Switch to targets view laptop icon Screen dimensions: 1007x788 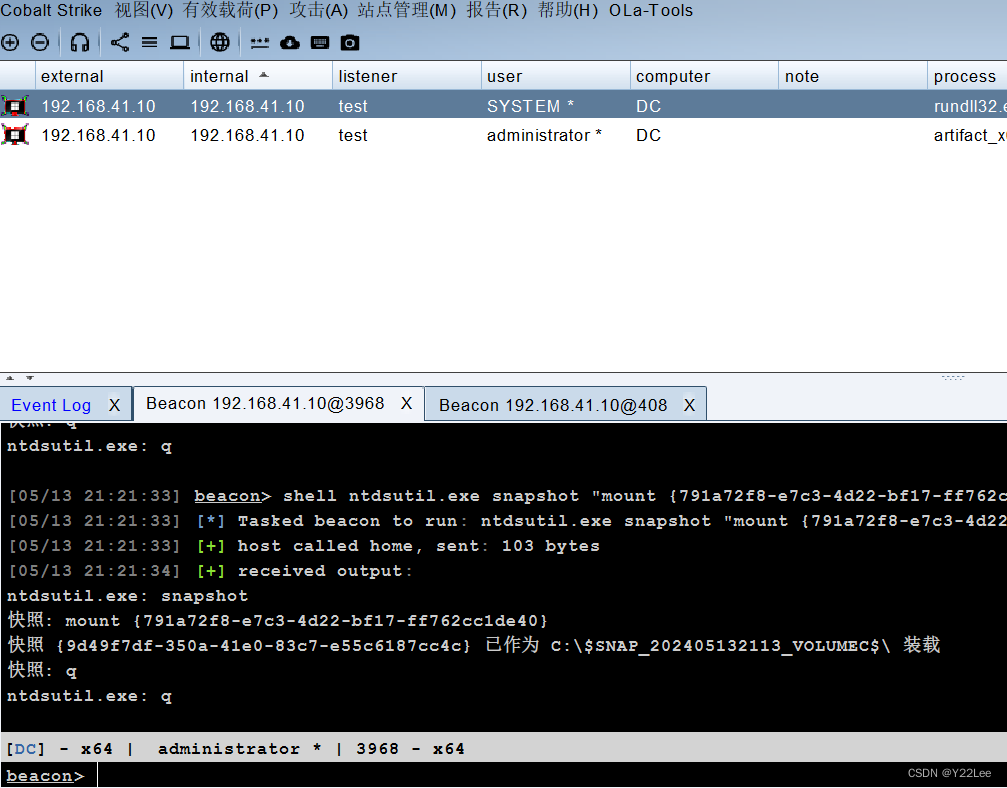pos(180,42)
